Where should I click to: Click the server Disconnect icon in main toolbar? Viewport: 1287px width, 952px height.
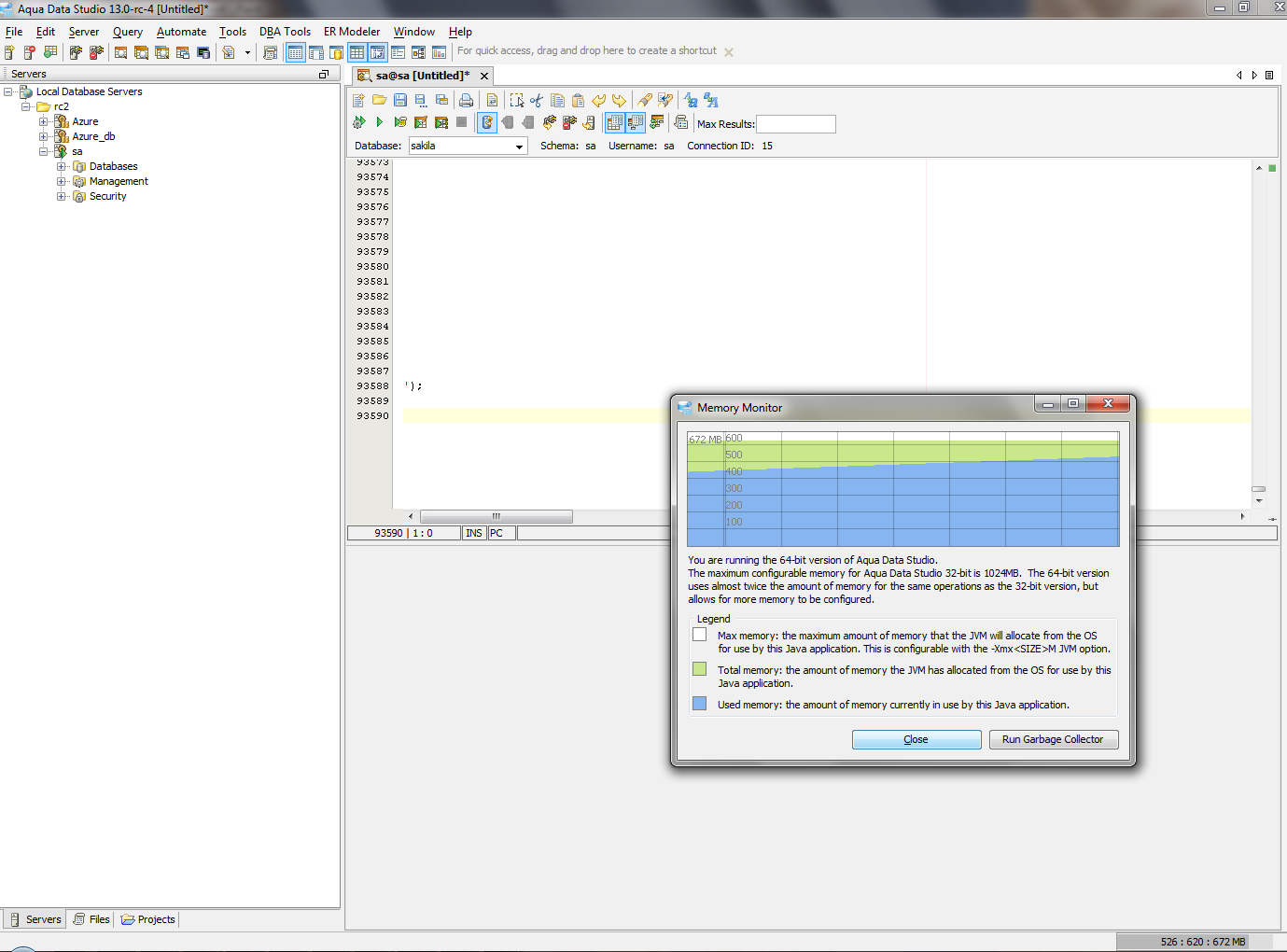click(96, 52)
